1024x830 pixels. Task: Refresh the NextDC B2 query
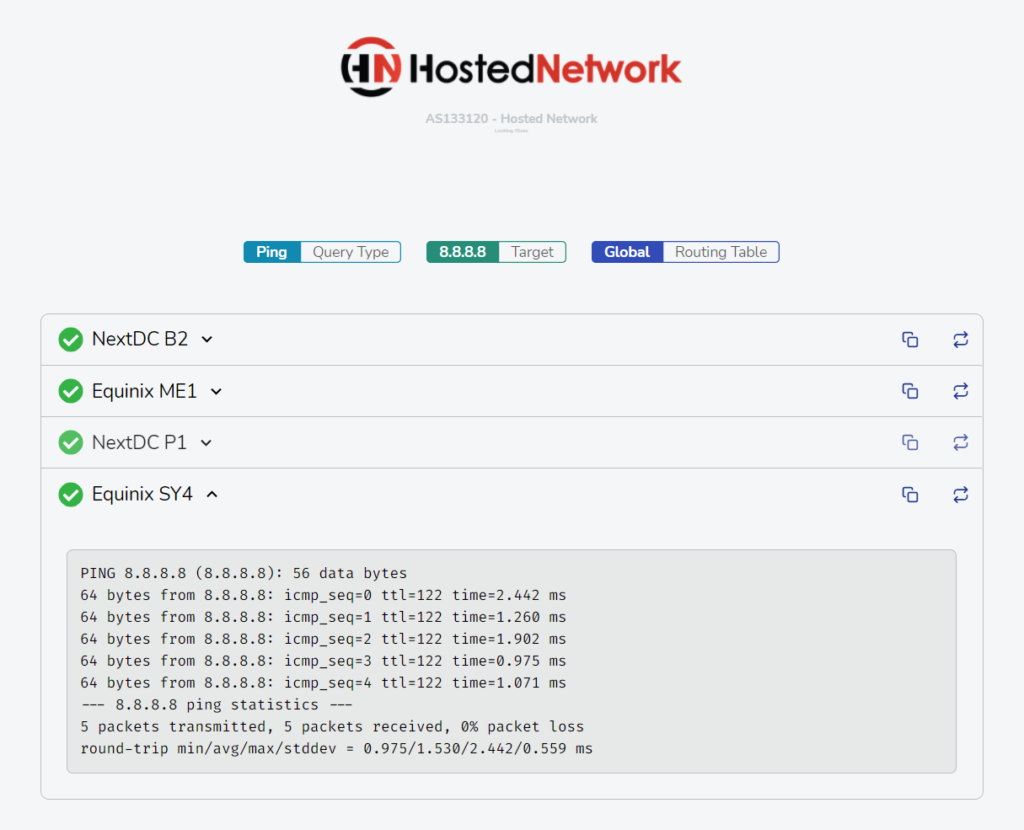960,340
